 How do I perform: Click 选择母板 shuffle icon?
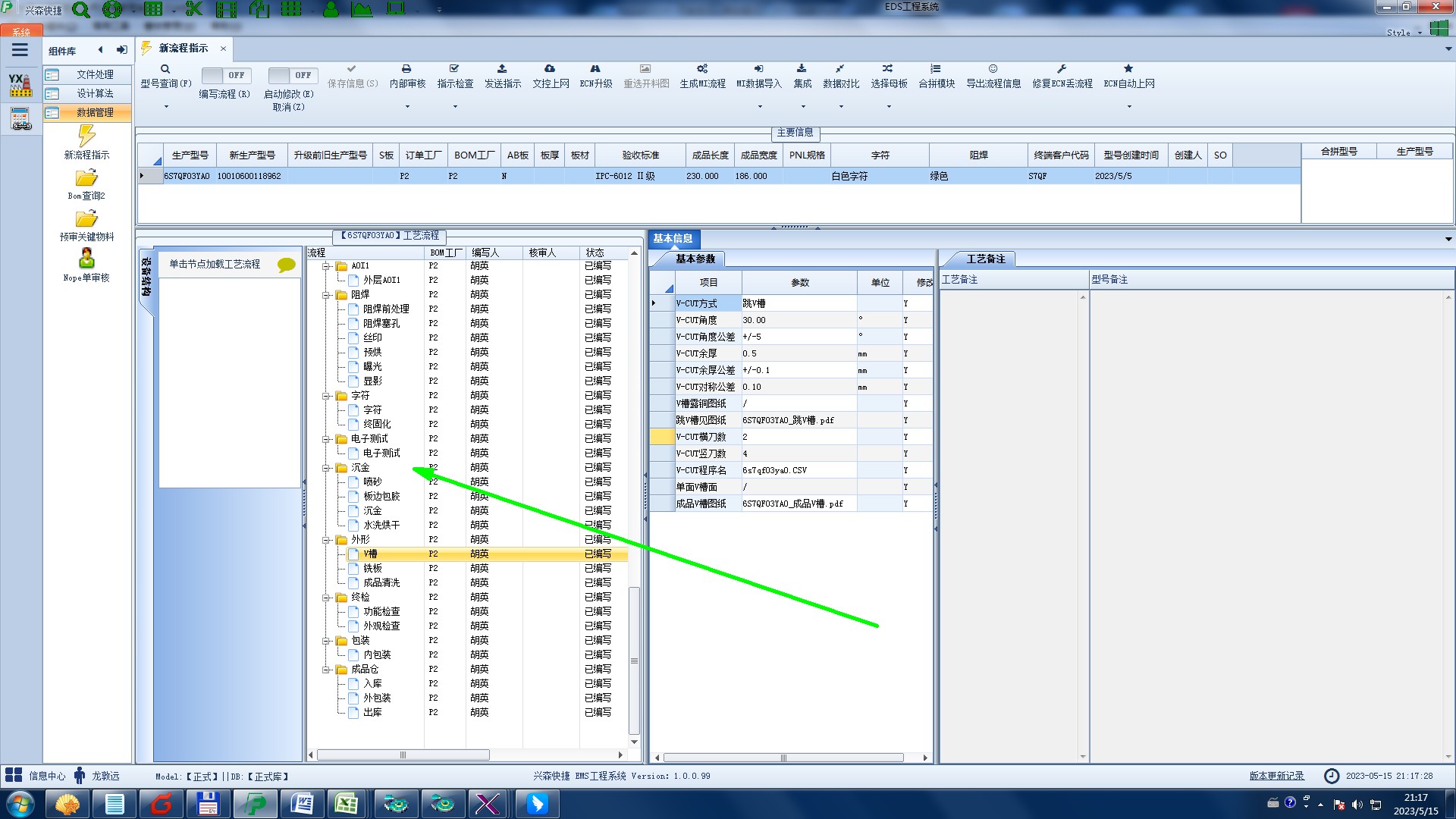pyautogui.click(x=888, y=69)
